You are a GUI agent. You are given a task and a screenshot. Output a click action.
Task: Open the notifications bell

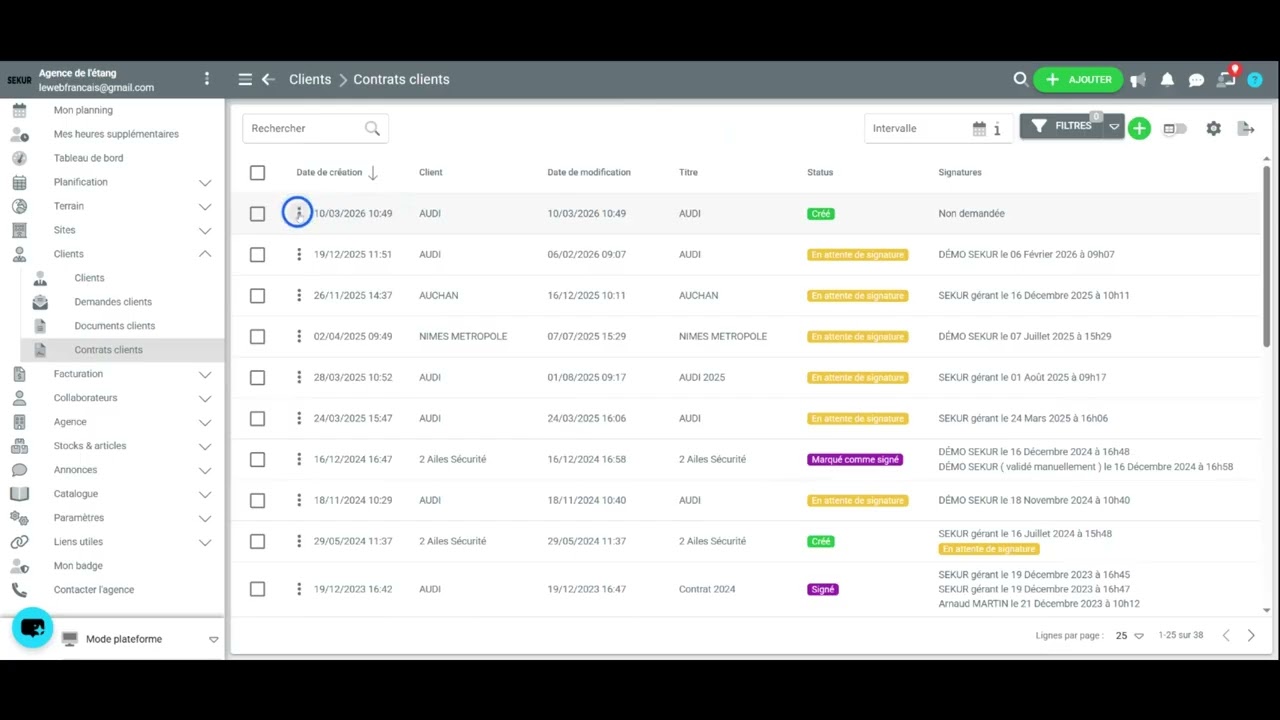pos(1167,80)
